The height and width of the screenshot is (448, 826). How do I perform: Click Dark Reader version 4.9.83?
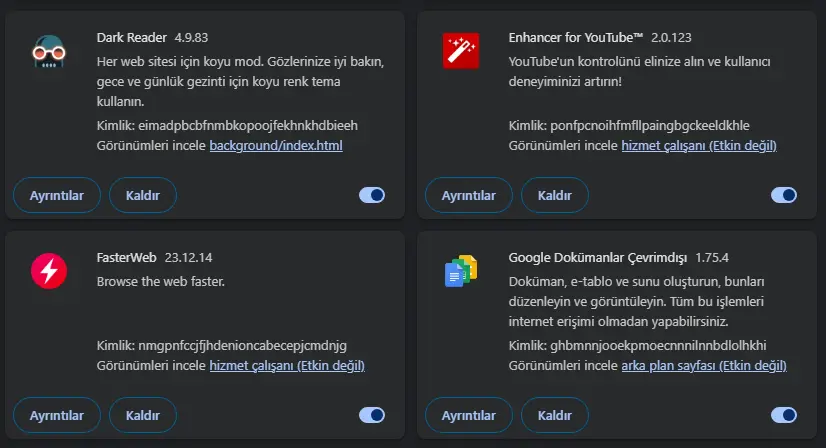tap(191, 37)
